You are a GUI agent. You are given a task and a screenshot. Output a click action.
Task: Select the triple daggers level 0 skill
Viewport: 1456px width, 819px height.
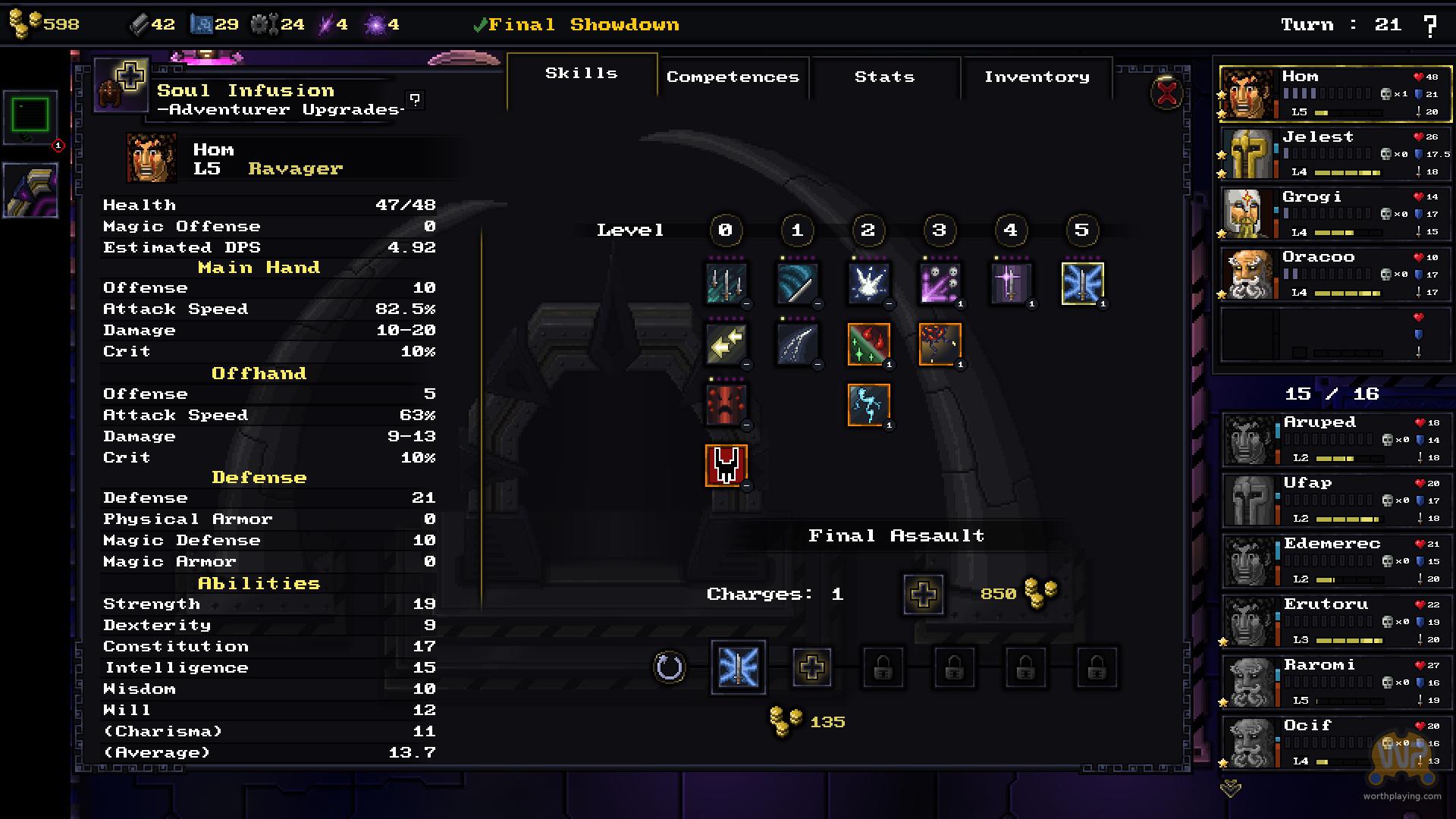coord(726,283)
